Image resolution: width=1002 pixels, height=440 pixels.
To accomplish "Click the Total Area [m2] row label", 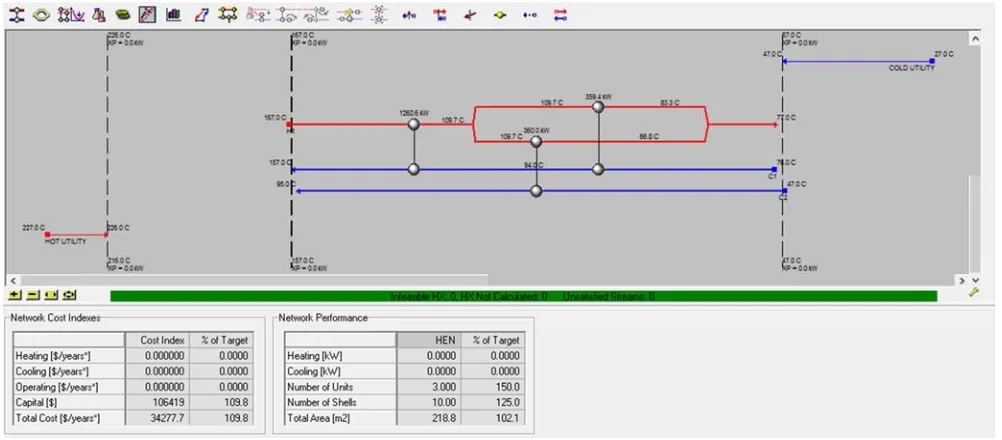I will 341,418.
